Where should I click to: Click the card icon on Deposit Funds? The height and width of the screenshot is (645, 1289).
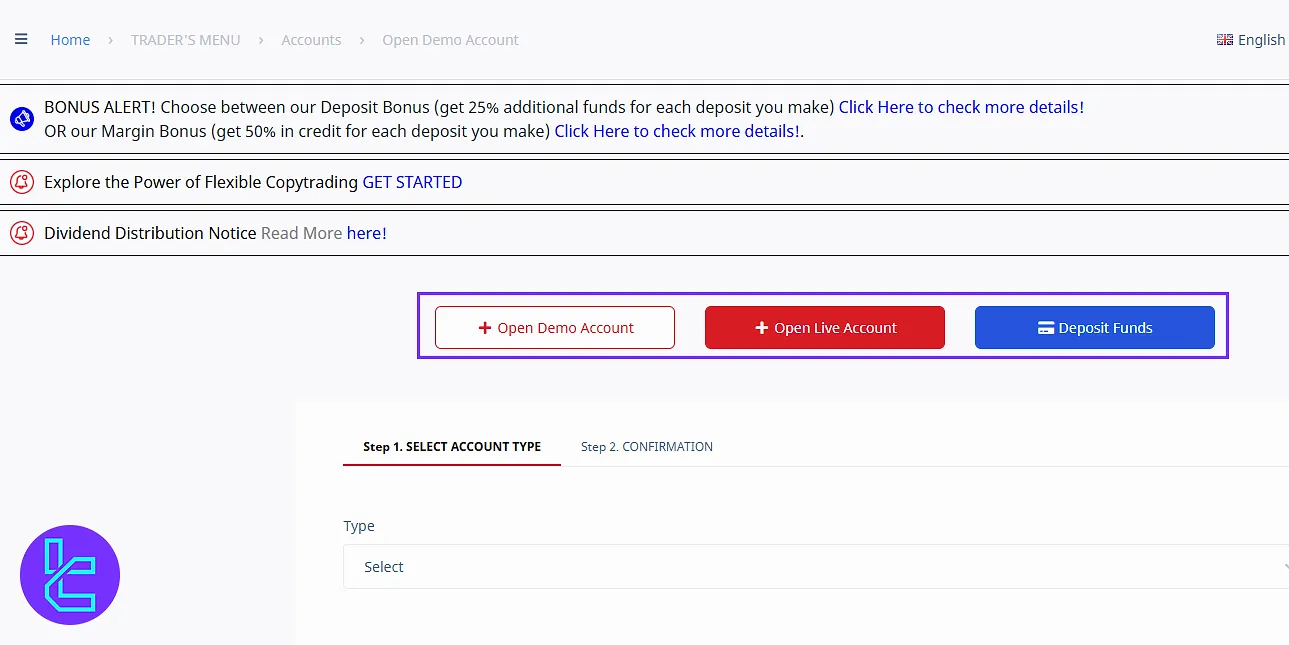pos(1046,328)
